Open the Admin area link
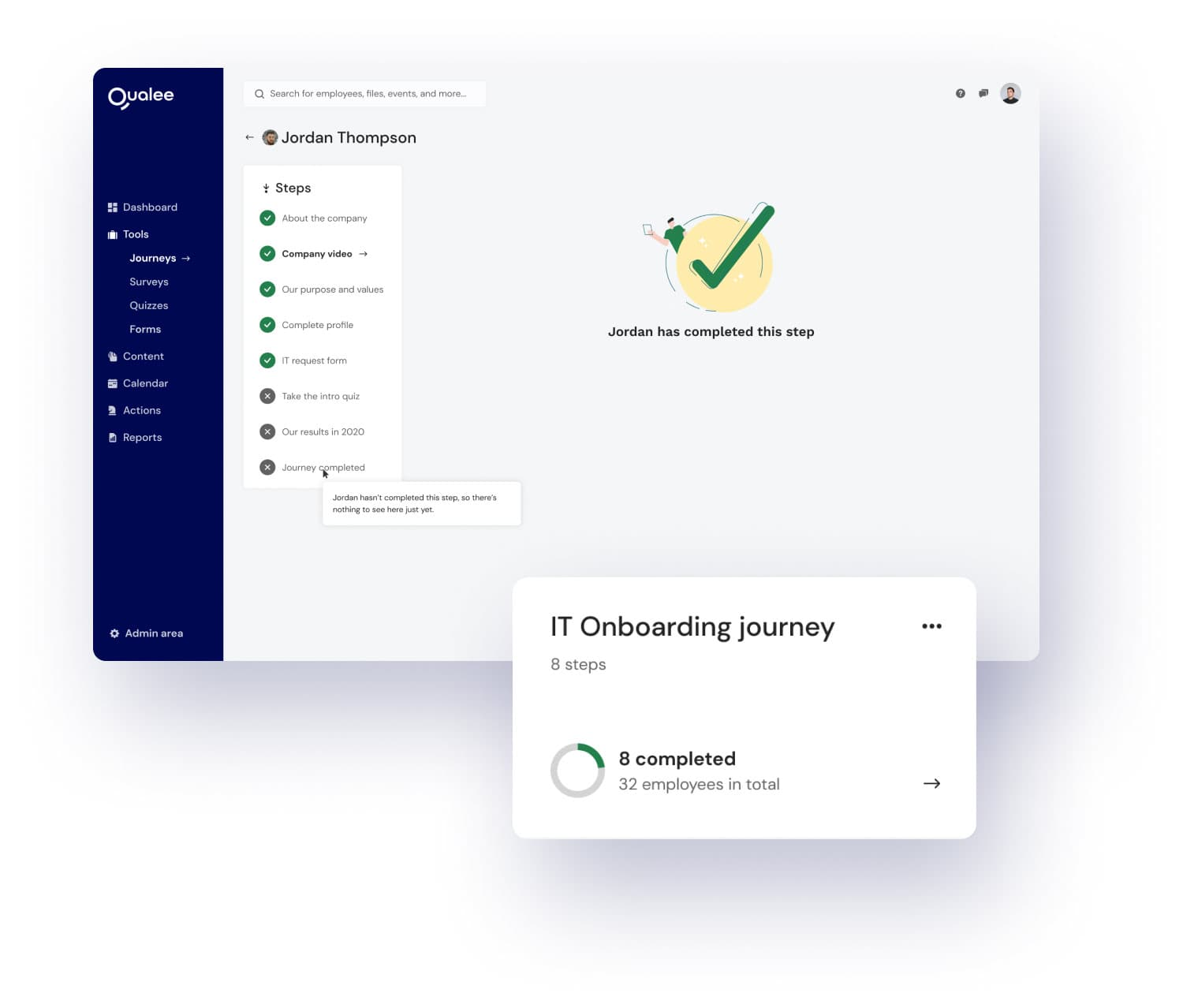1183x1008 pixels. click(x=154, y=633)
